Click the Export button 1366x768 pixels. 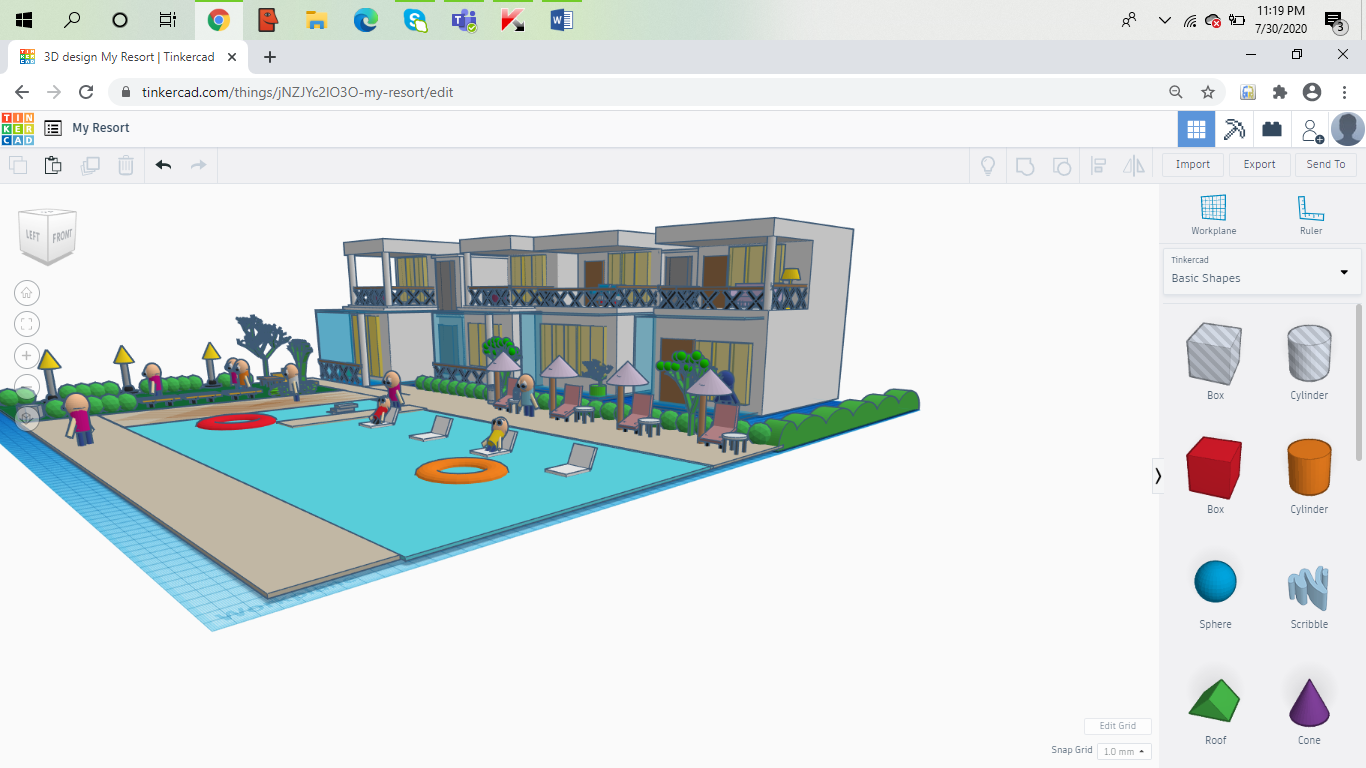pos(1259,165)
